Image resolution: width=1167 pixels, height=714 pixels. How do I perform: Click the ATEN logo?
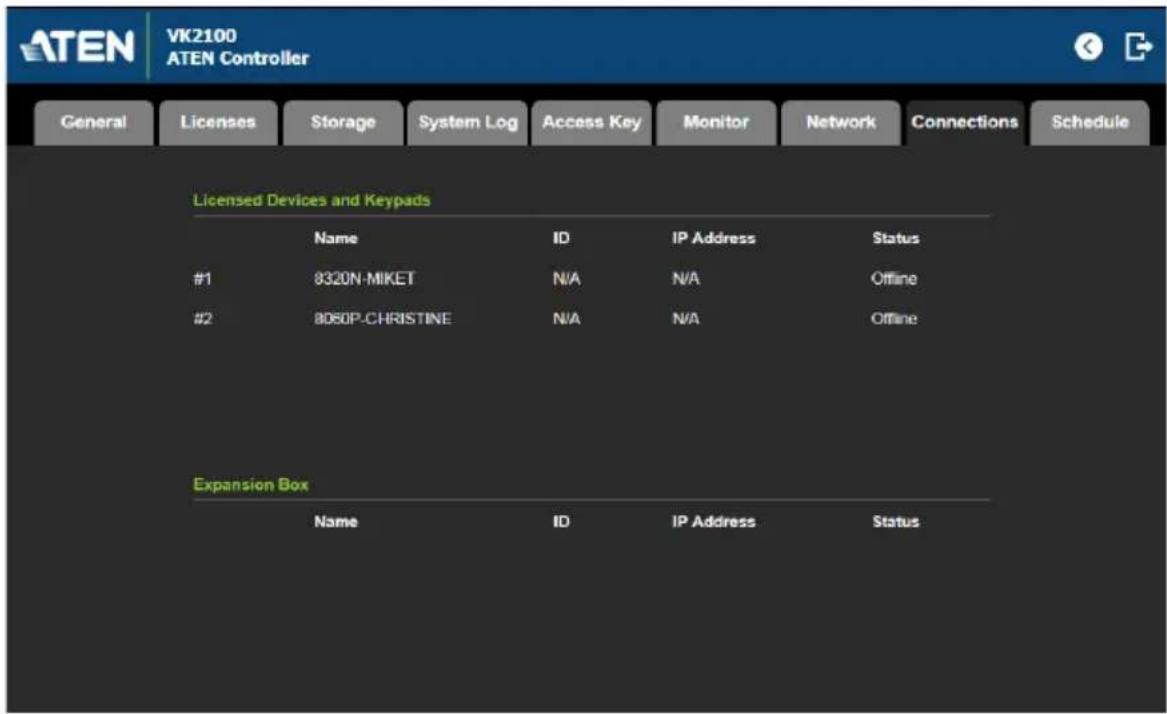pyautogui.click(x=77, y=46)
